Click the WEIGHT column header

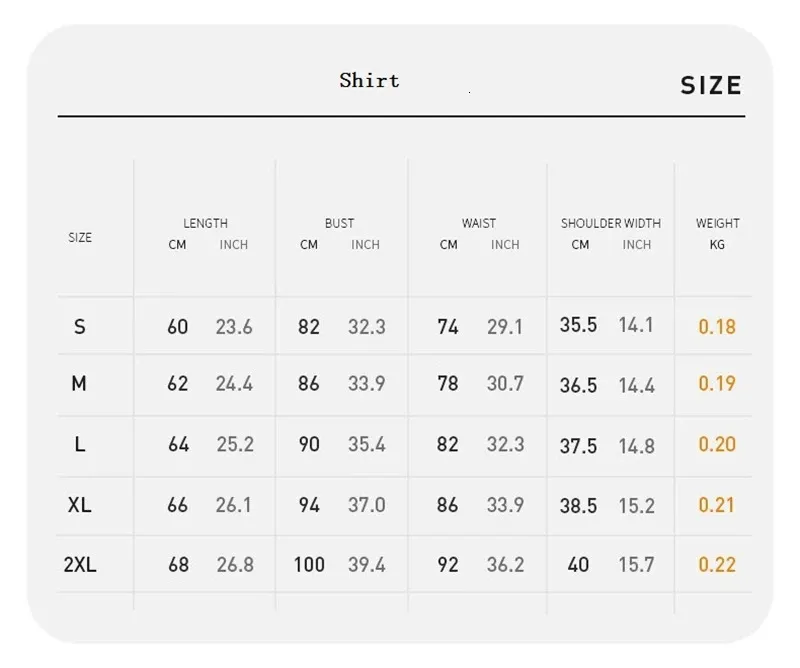coord(717,223)
